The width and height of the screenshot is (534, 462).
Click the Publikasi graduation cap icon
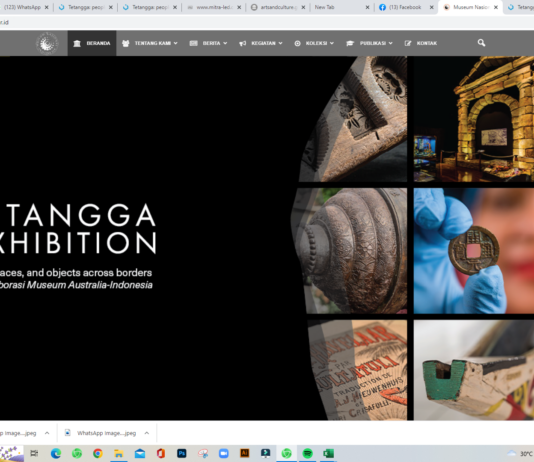coord(350,43)
